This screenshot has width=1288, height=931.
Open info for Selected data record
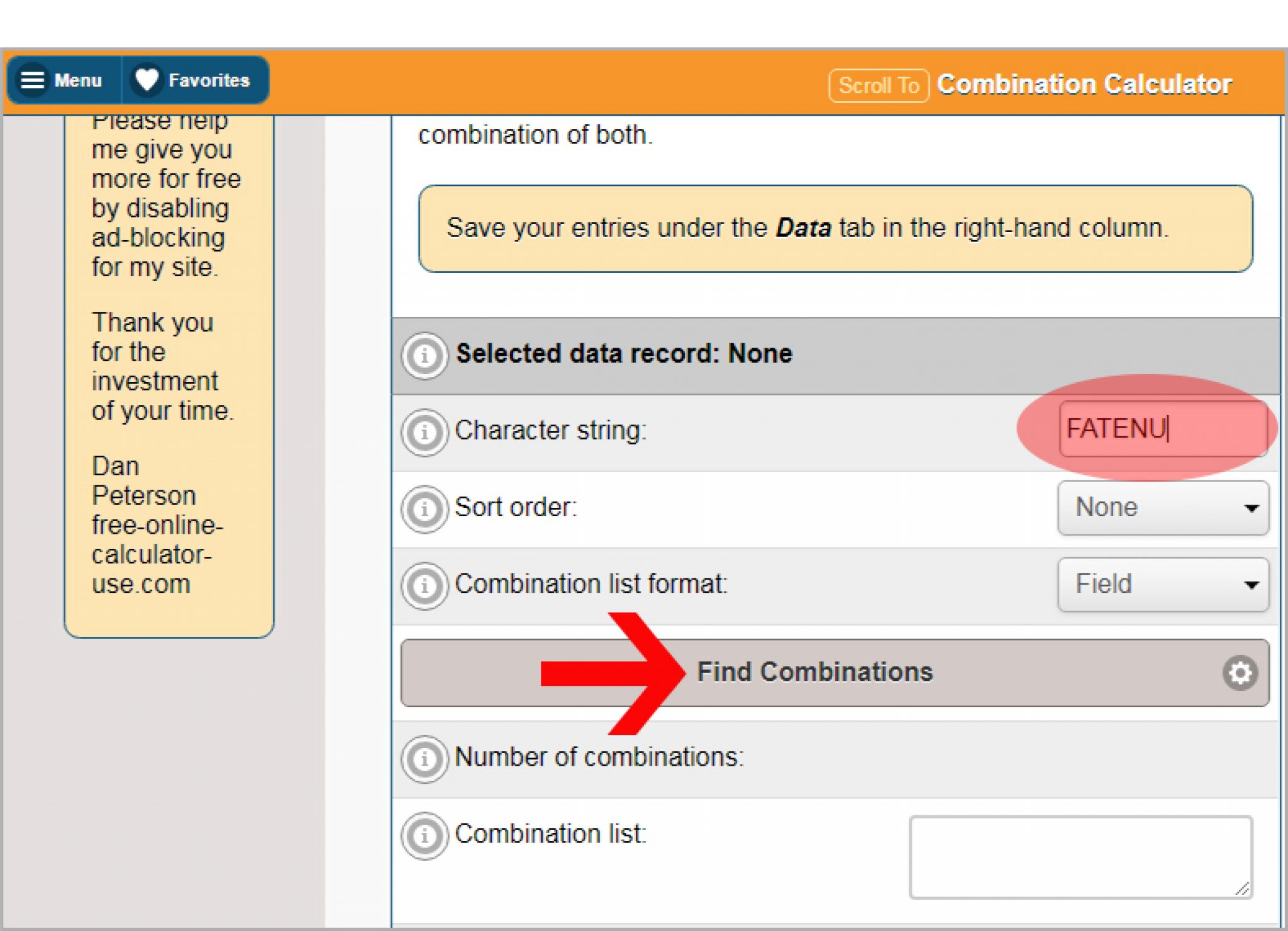[425, 356]
